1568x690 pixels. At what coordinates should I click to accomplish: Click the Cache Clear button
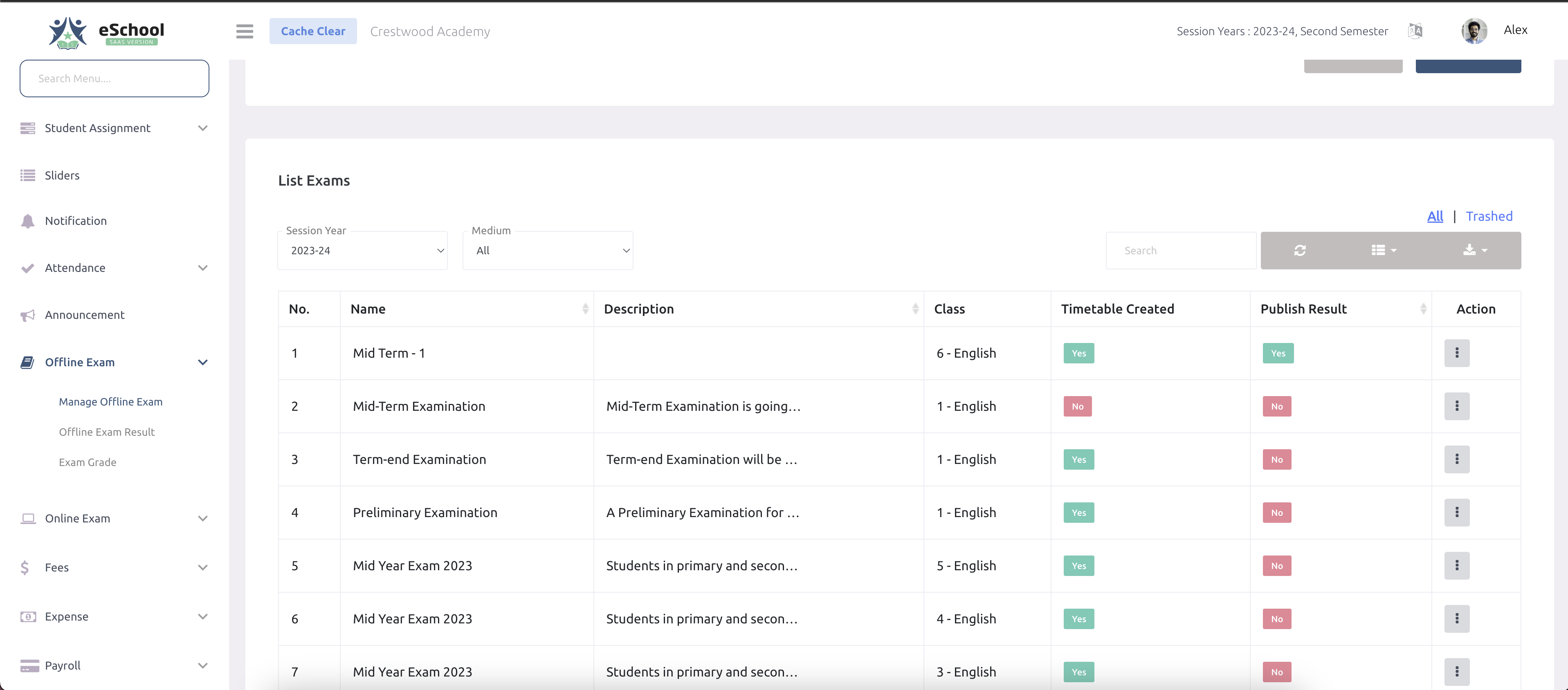(x=313, y=30)
